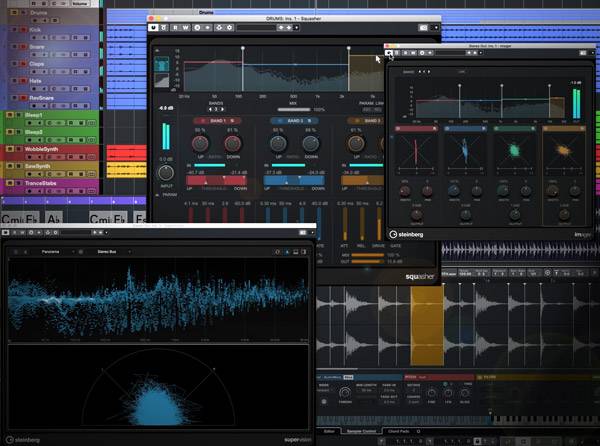Click the Squasher preset name field

[256, 28]
